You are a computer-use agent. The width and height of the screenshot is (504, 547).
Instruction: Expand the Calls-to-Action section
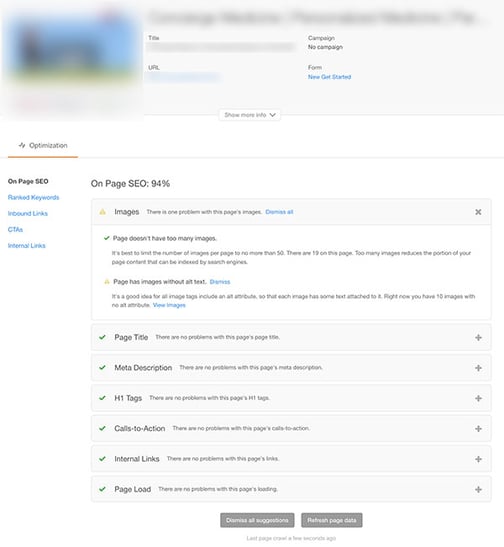click(x=478, y=428)
